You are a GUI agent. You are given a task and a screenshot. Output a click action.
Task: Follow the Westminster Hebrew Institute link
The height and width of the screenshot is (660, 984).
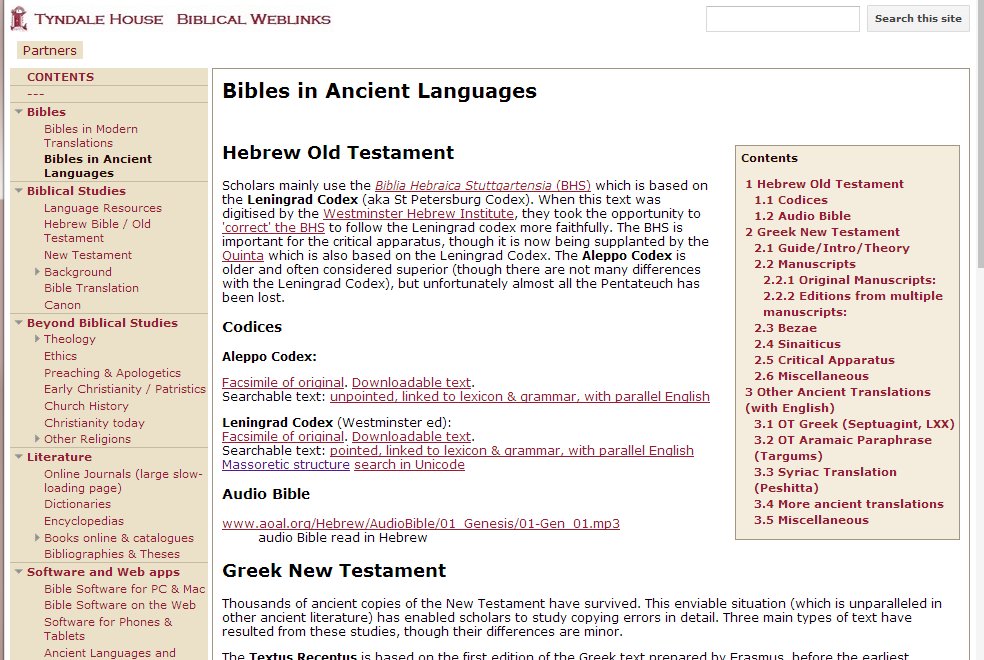click(419, 214)
